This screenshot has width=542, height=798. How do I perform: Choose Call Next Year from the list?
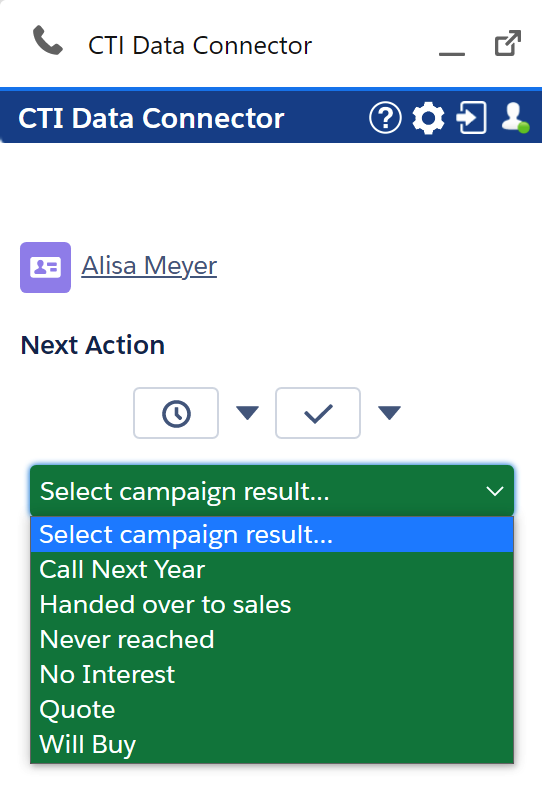[272, 569]
